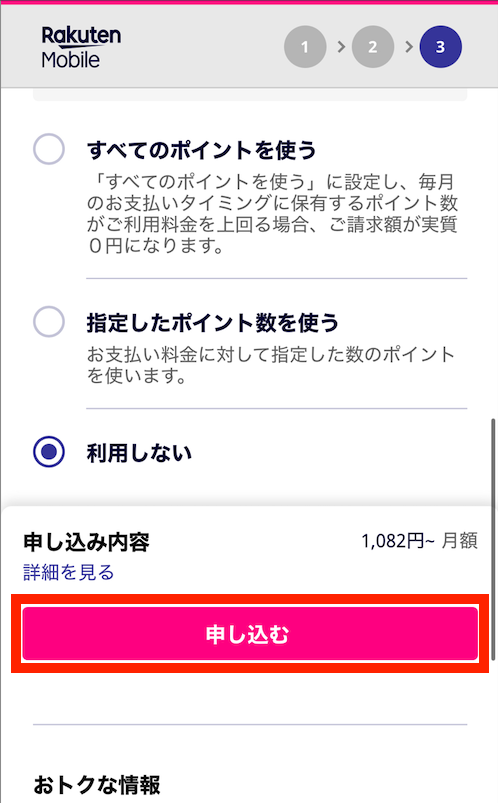
Task: Click the Rakuten Mobile logo
Action: [x=81, y=47]
